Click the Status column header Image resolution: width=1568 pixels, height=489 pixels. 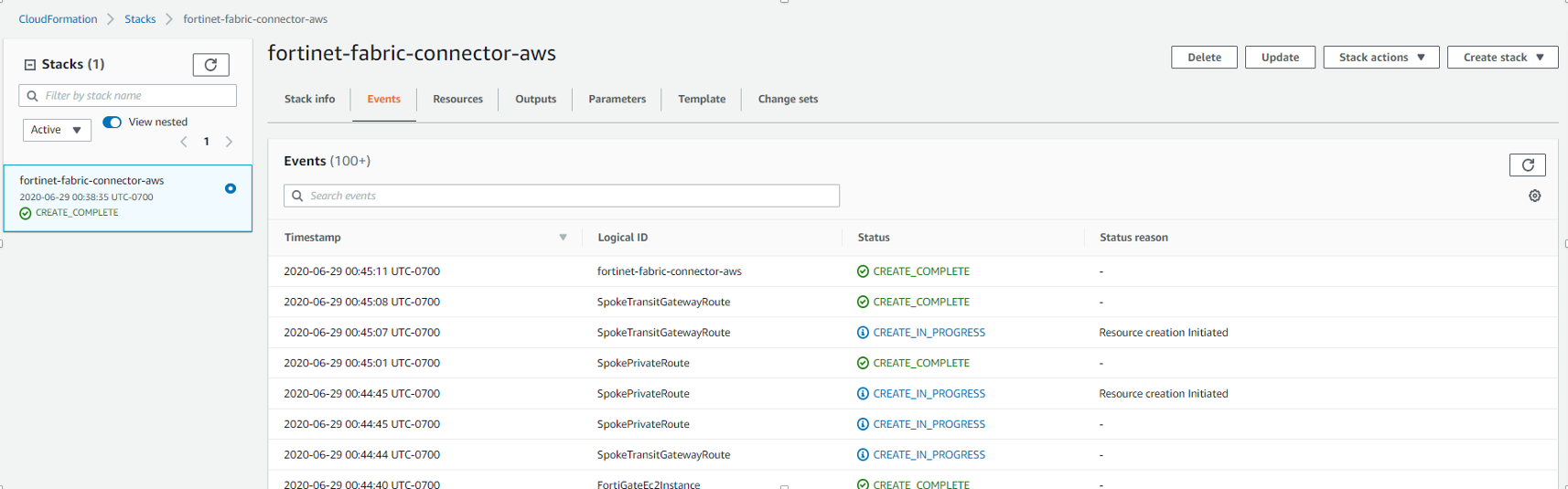click(874, 238)
